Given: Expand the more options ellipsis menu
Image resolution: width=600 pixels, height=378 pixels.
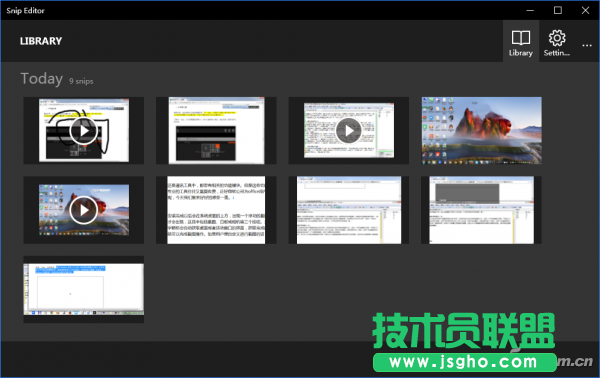Looking at the screenshot, I should pyautogui.click(x=587, y=45).
